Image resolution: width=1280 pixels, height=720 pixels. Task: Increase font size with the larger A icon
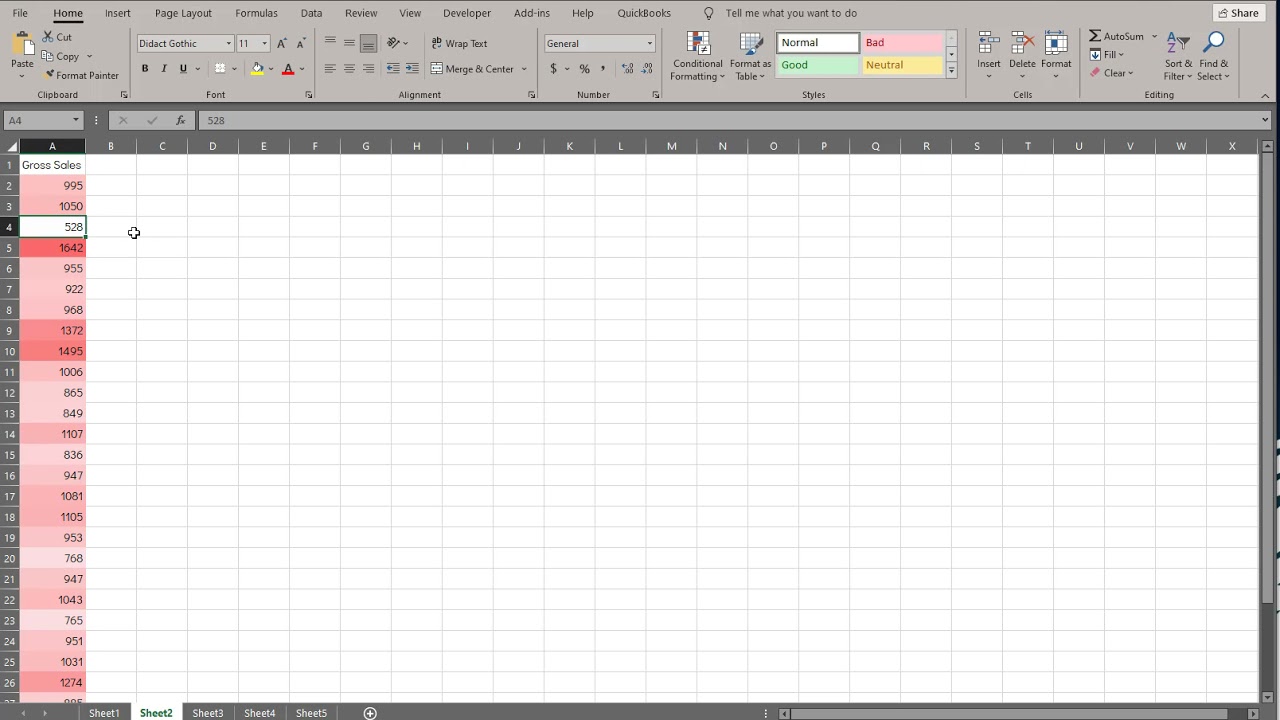(282, 43)
